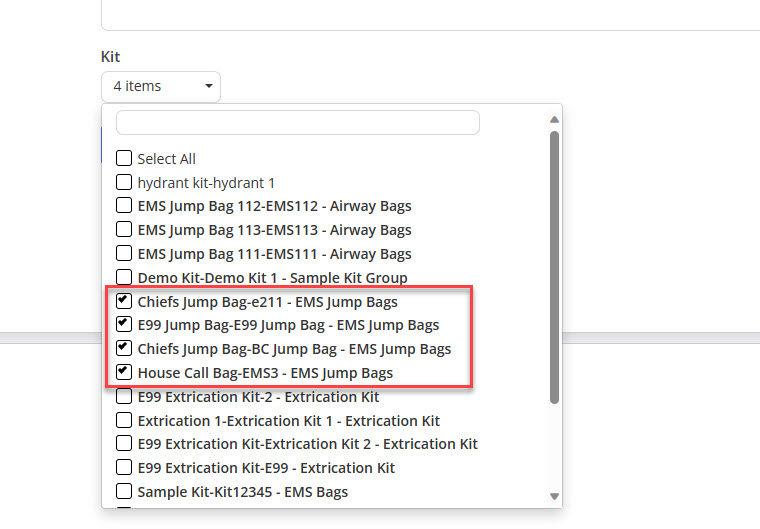Check Extrication 1-Extrication Kit 1 option
The width and height of the screenshot is (760, 529).
click(x=124, y=420)
